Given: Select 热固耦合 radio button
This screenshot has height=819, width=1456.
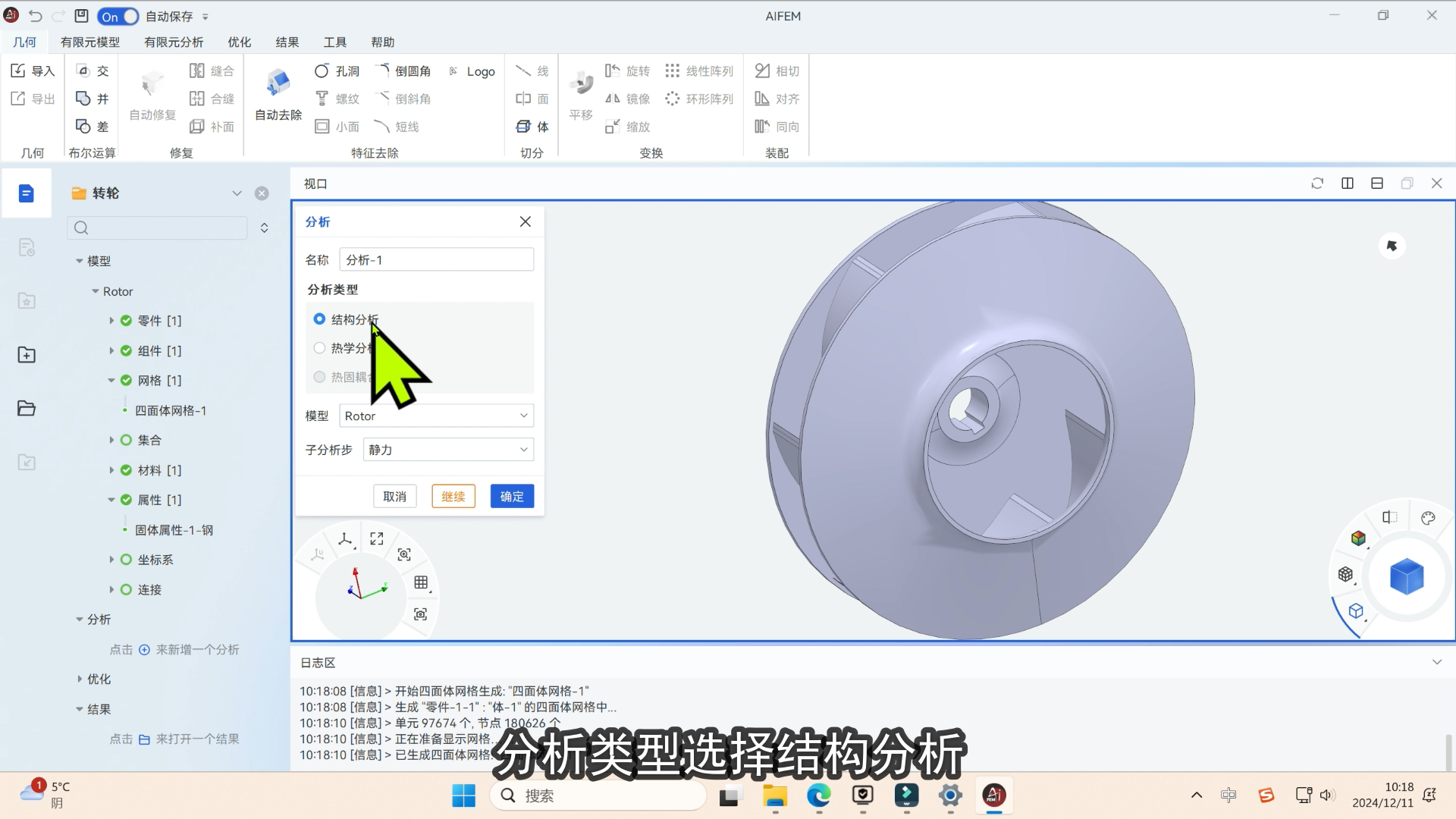Looking at the screenshot, I should 319,376.
